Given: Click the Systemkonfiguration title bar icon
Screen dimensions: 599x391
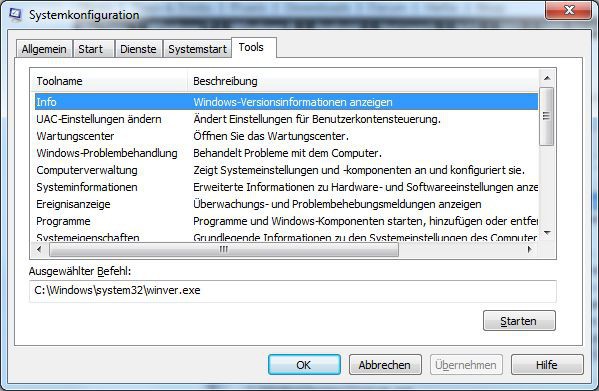Looking at the screenshot, I should (15, 15).
